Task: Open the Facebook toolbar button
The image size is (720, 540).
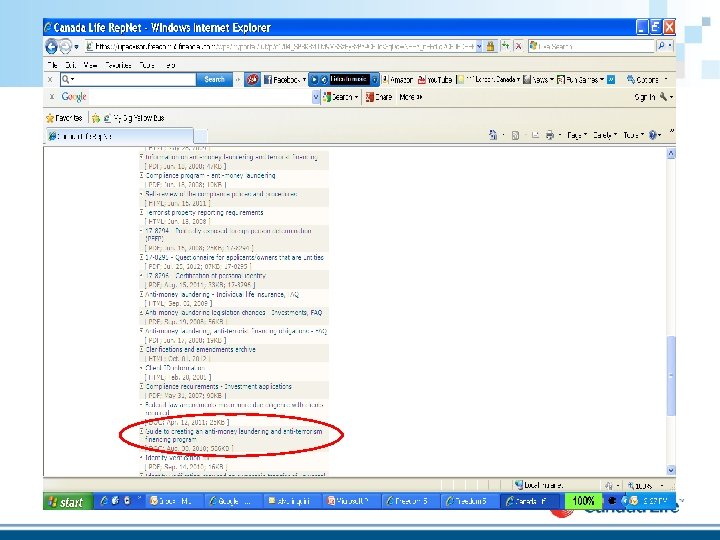Action: 285,80
